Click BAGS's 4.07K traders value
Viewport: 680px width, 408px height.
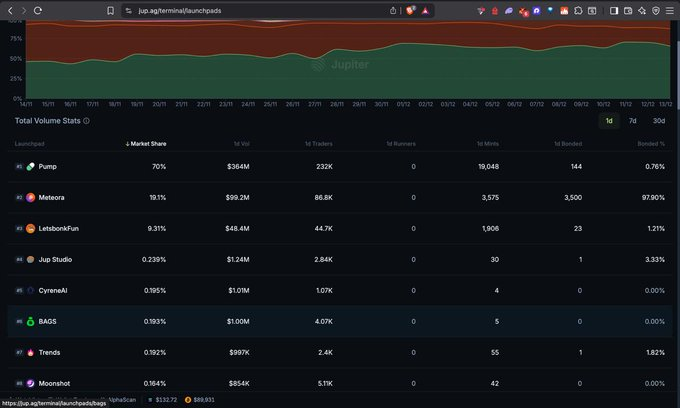(x=324, y=322)
